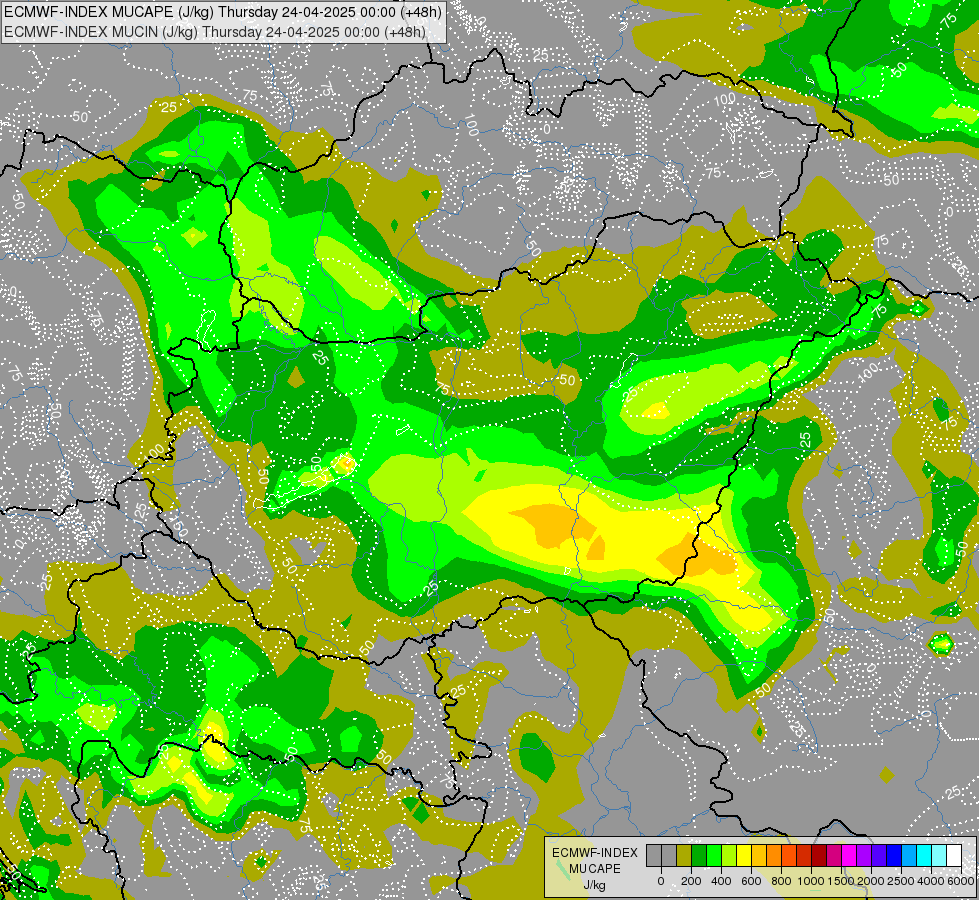
Task: Select the olive legend swatch
Action: (x=684, y=855)
